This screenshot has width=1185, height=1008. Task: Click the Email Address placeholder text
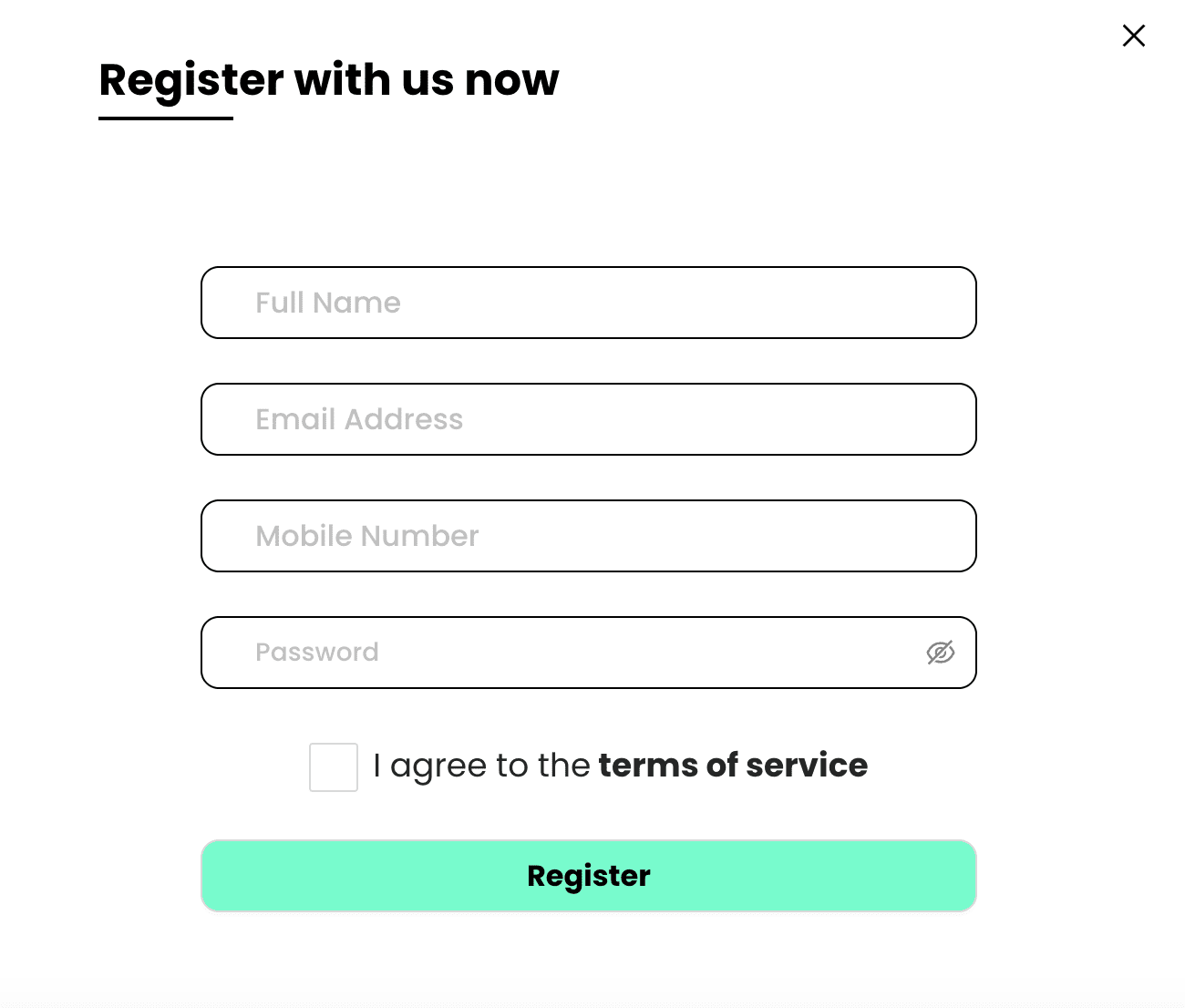pyautogui.click(x=359, y=419)
